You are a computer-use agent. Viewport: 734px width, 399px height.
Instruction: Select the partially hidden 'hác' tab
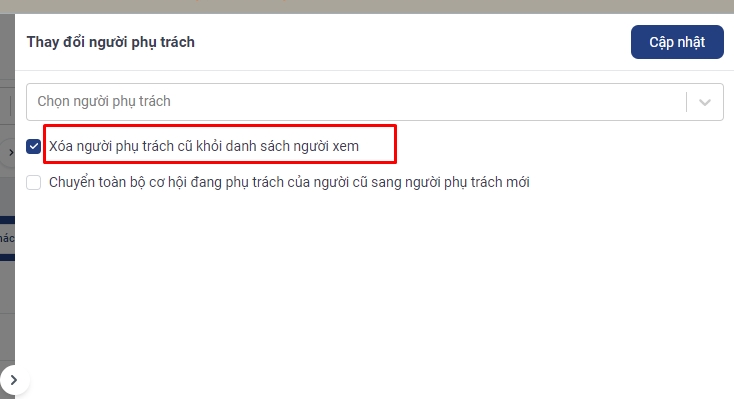click(7, 238)
